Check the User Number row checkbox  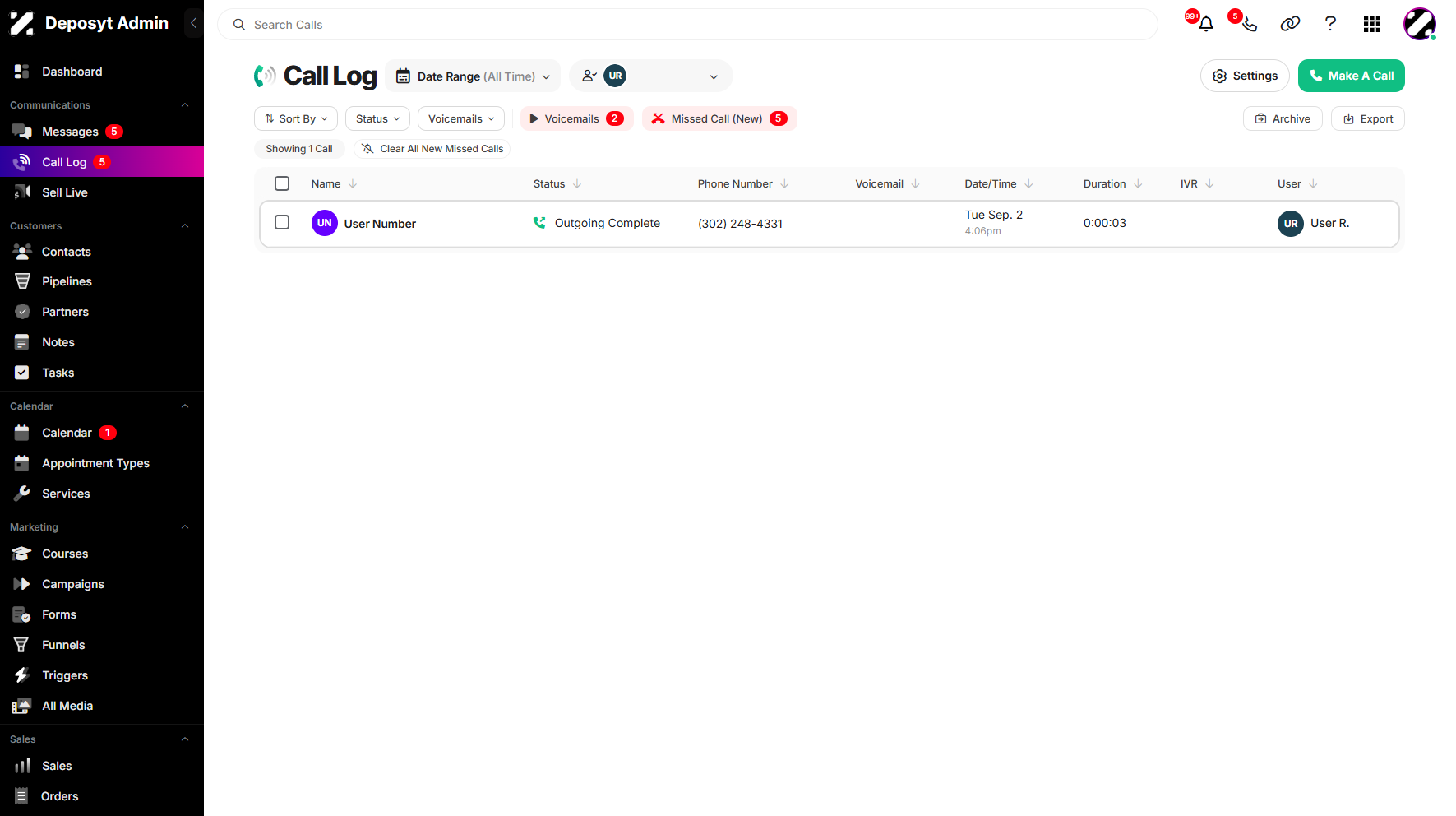pos(282,222)
